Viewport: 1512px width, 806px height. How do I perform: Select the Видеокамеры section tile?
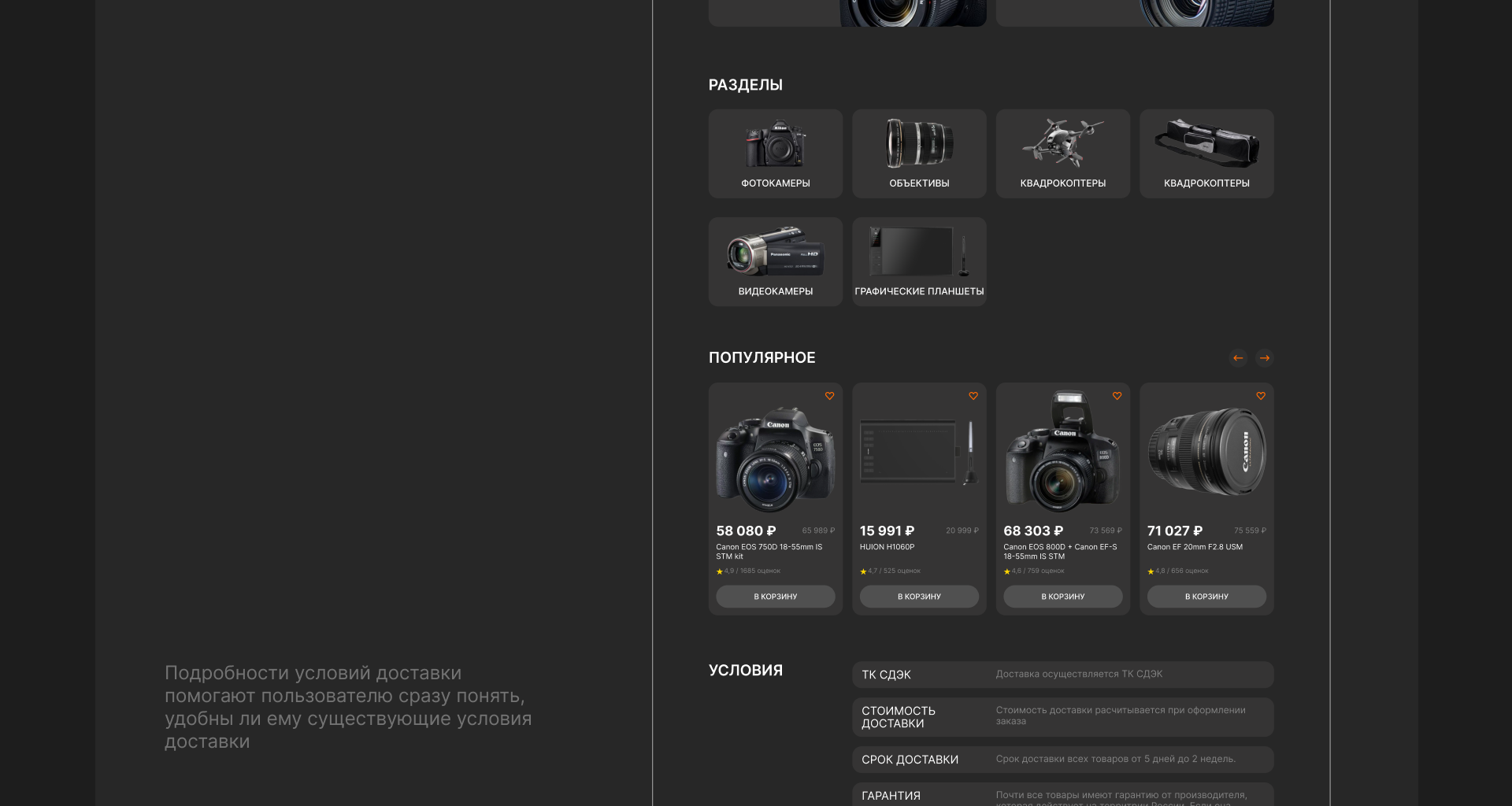[775, 261]
